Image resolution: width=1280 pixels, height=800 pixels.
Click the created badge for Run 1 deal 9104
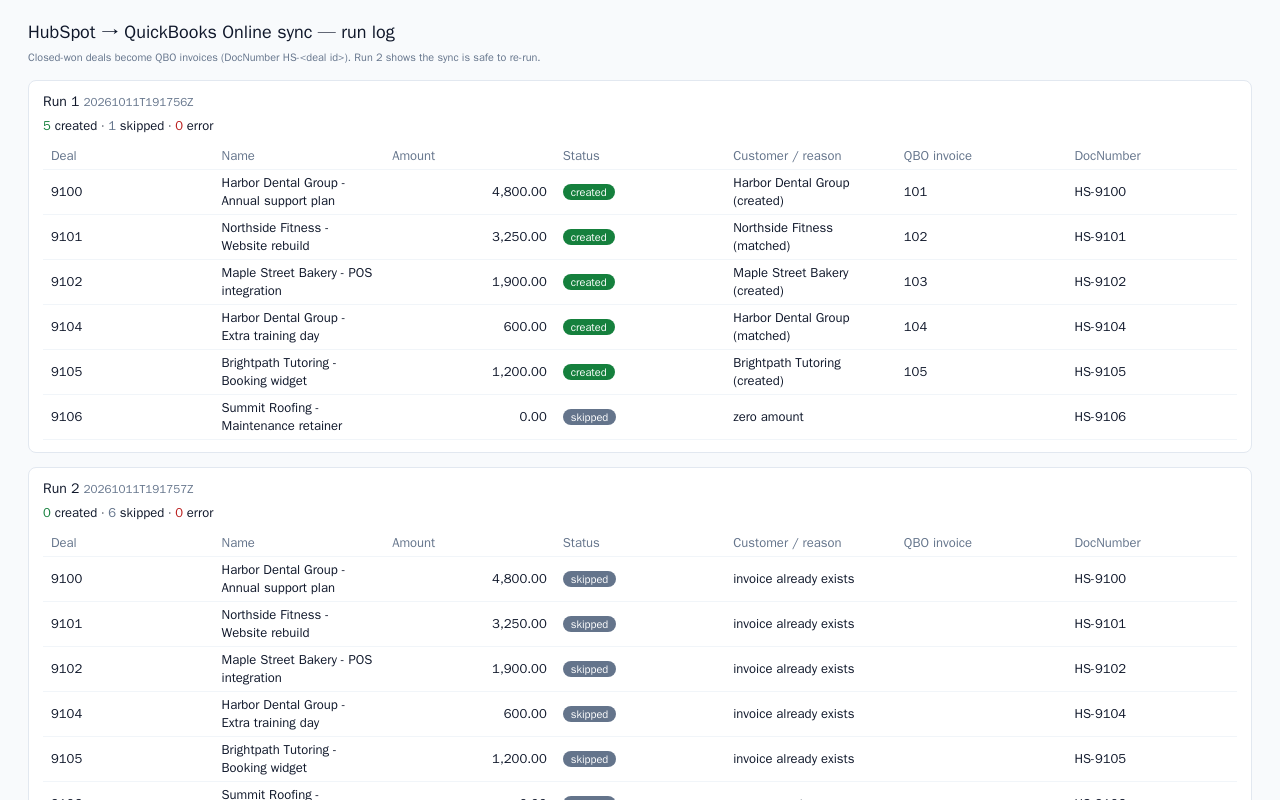click(589, 327)
